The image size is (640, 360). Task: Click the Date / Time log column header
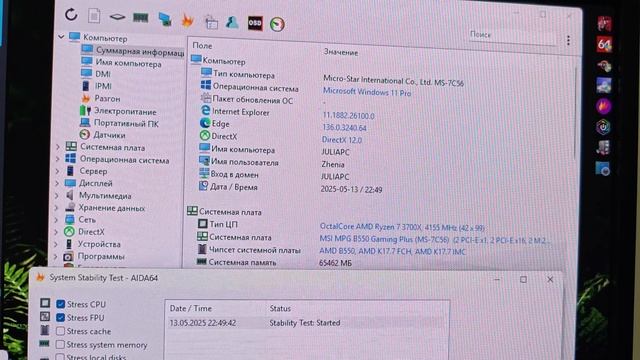[191, 309]
